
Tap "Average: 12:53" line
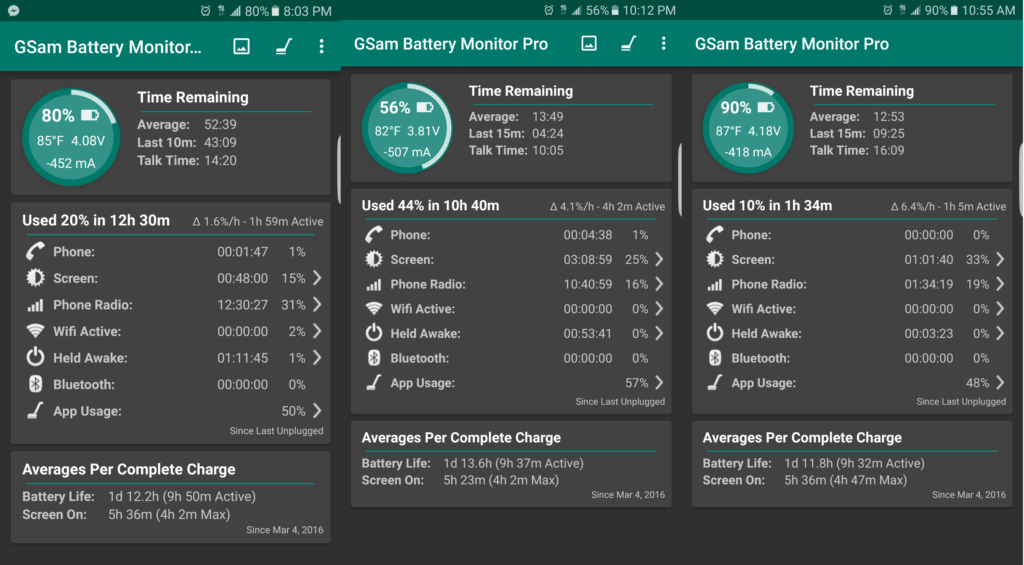pyautogui.click(x=857, y=116)
